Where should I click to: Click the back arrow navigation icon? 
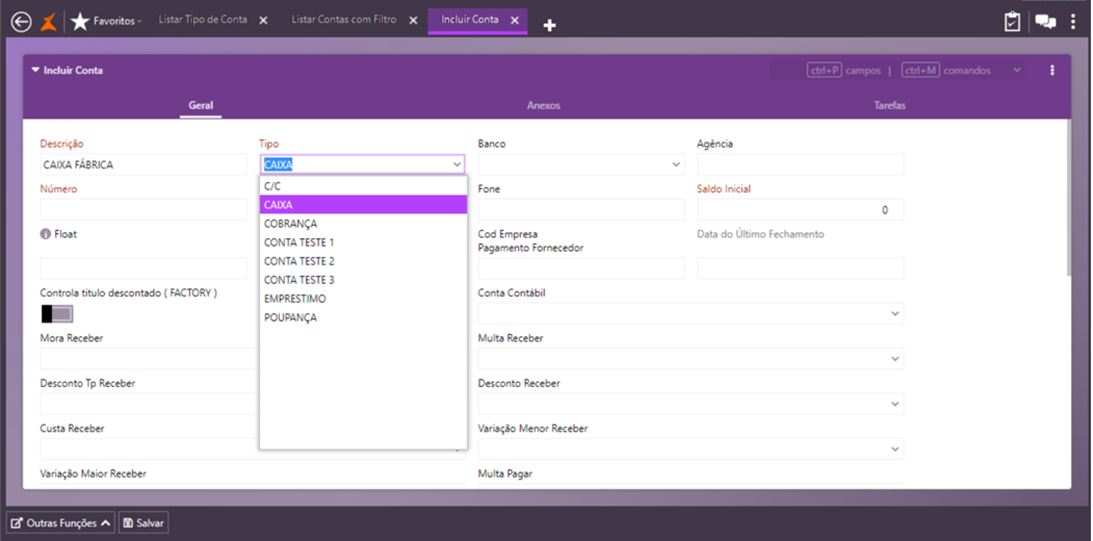(x=21, y=21)
